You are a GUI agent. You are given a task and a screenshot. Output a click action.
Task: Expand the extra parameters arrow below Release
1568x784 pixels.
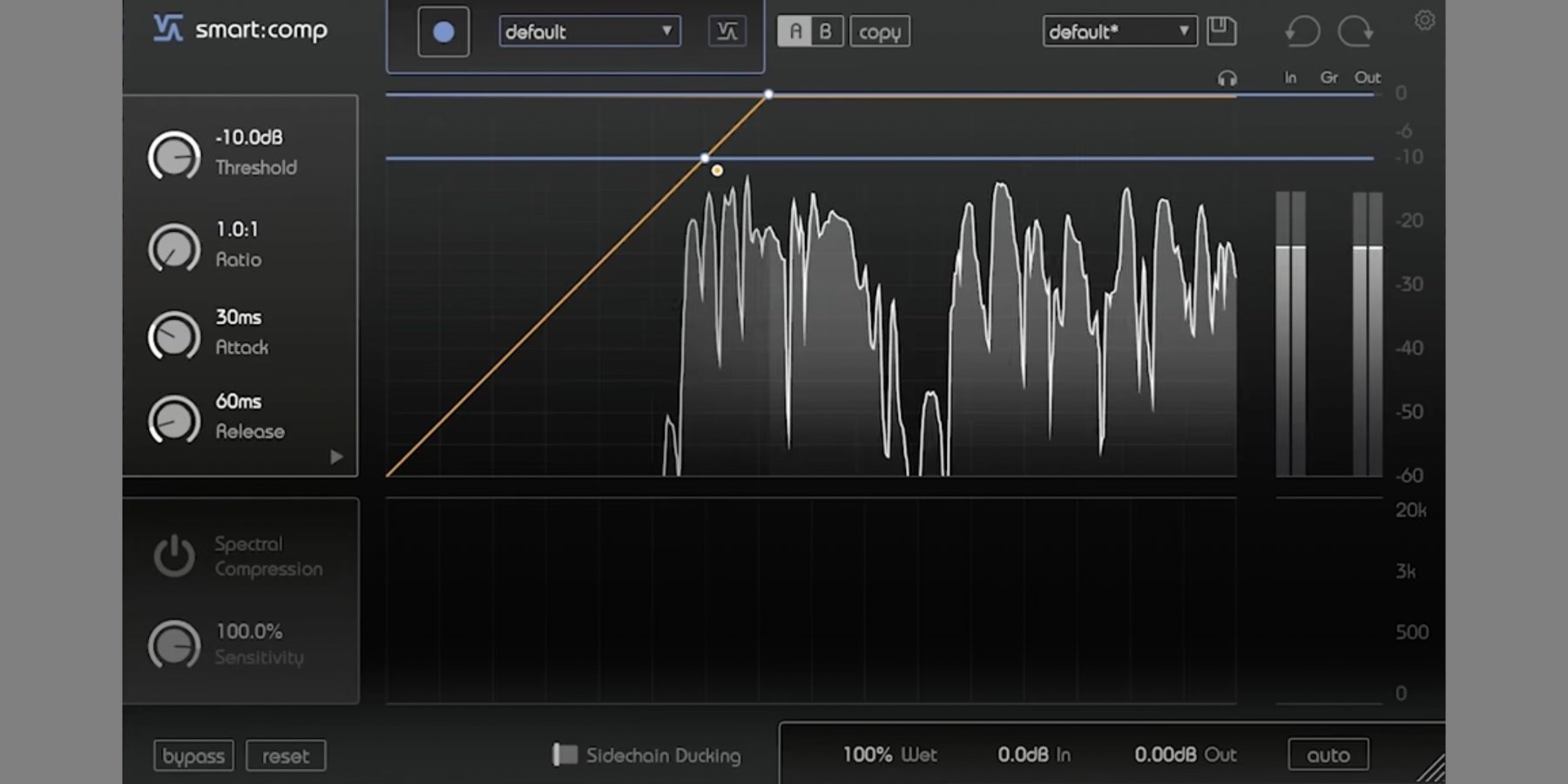click(x=336, y=456)
